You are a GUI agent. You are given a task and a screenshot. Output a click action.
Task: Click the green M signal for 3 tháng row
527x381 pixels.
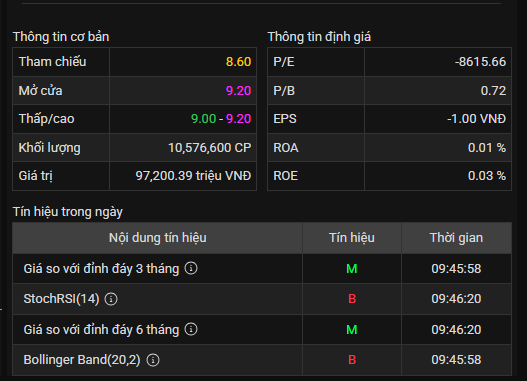coord(352,269)
